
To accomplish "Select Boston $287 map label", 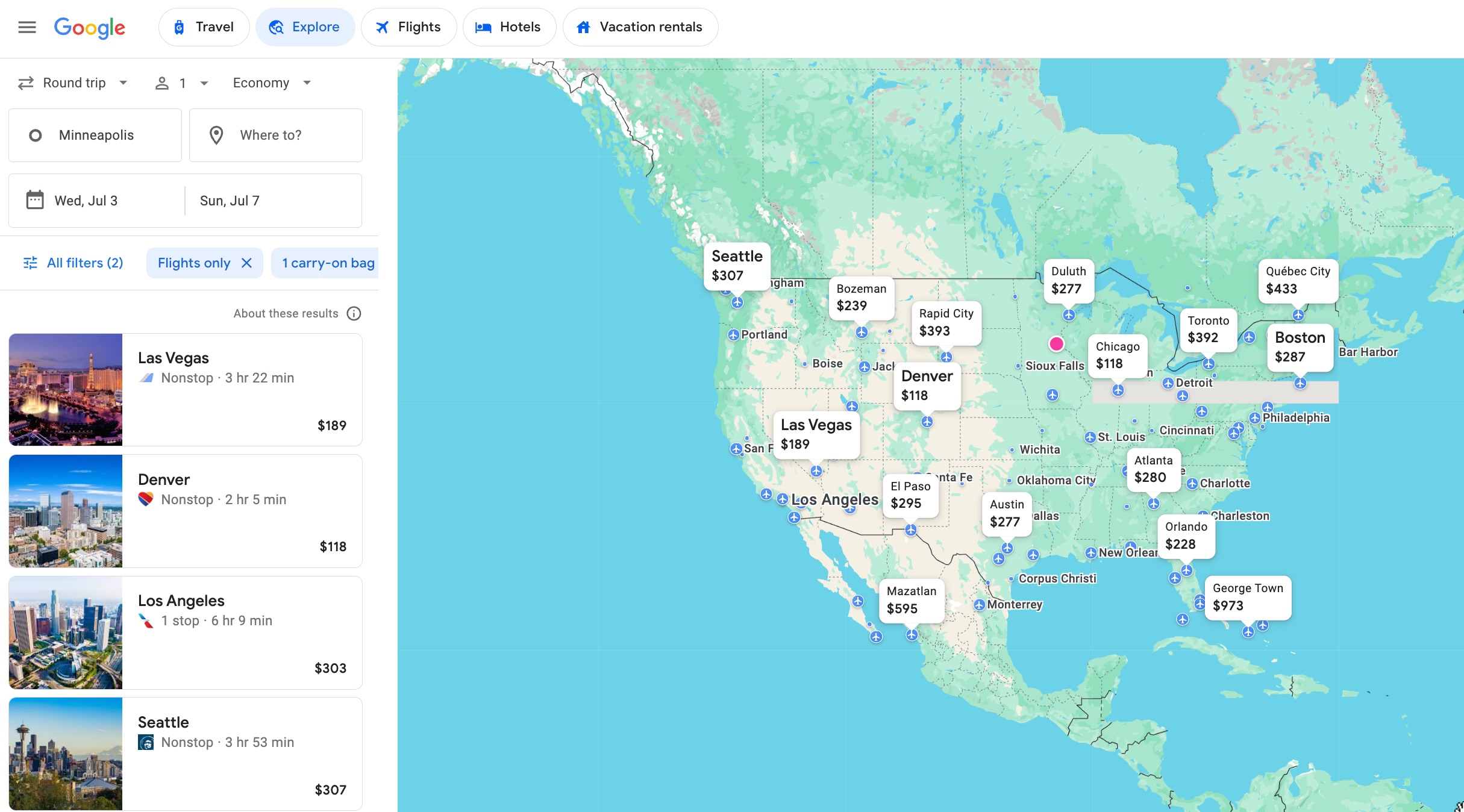I will (1300, 347).
